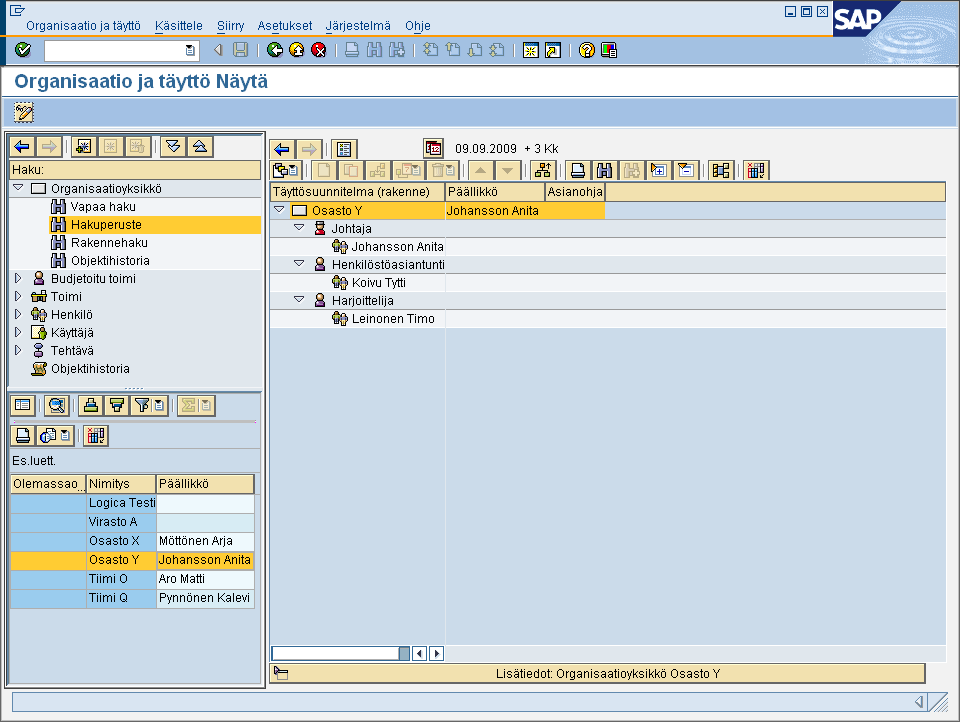Screen dimensions: 960x722
Task: Expand the Budjetoitu toimi node
Action: pos(18,278)
